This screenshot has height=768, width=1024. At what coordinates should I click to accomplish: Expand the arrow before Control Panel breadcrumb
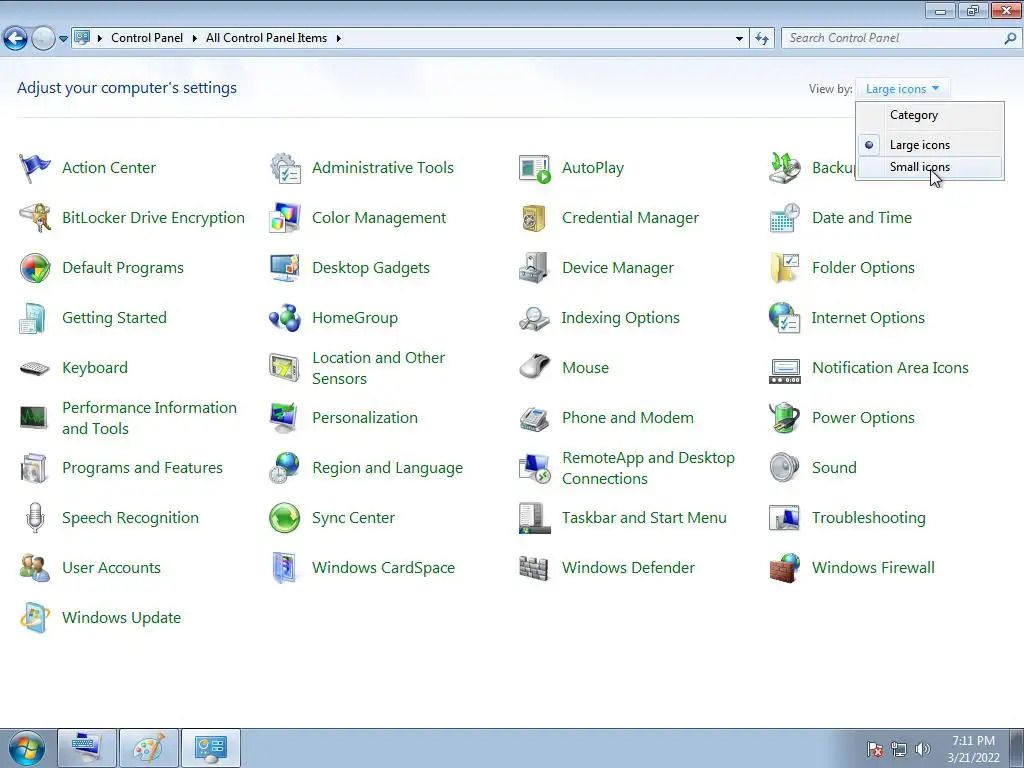[100, 38]
